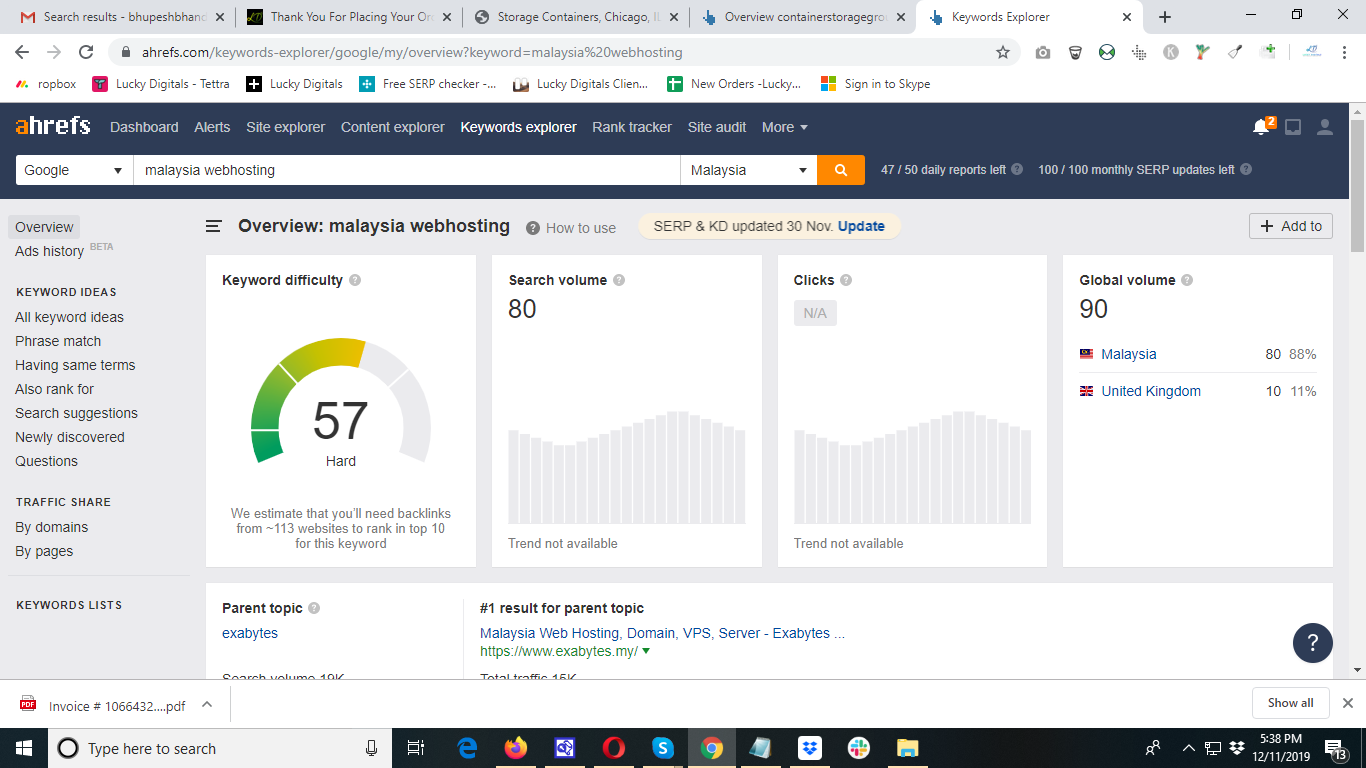The image size is (1366, 768).
Task: Open Site explorer
Action: 286,127
